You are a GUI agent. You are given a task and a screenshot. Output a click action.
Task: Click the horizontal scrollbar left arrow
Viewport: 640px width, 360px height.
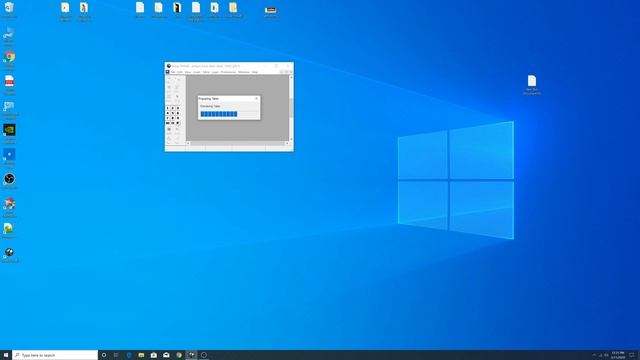coord(188,143)
